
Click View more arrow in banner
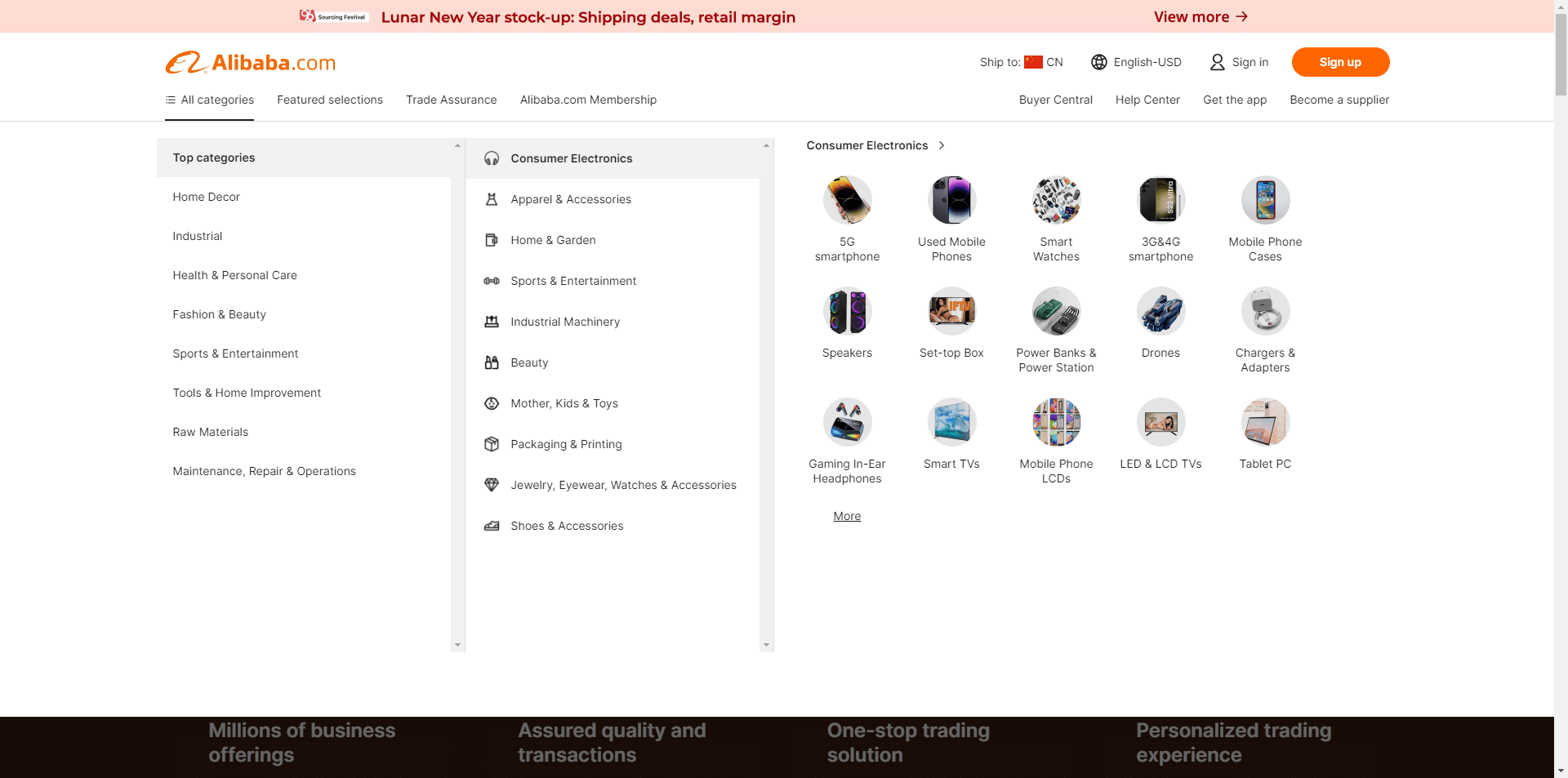pos(1241,16)
